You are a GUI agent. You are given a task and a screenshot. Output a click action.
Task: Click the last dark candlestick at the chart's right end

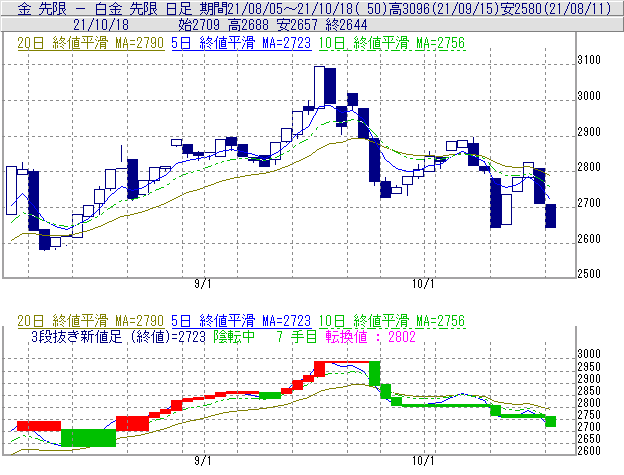point(551,216)
